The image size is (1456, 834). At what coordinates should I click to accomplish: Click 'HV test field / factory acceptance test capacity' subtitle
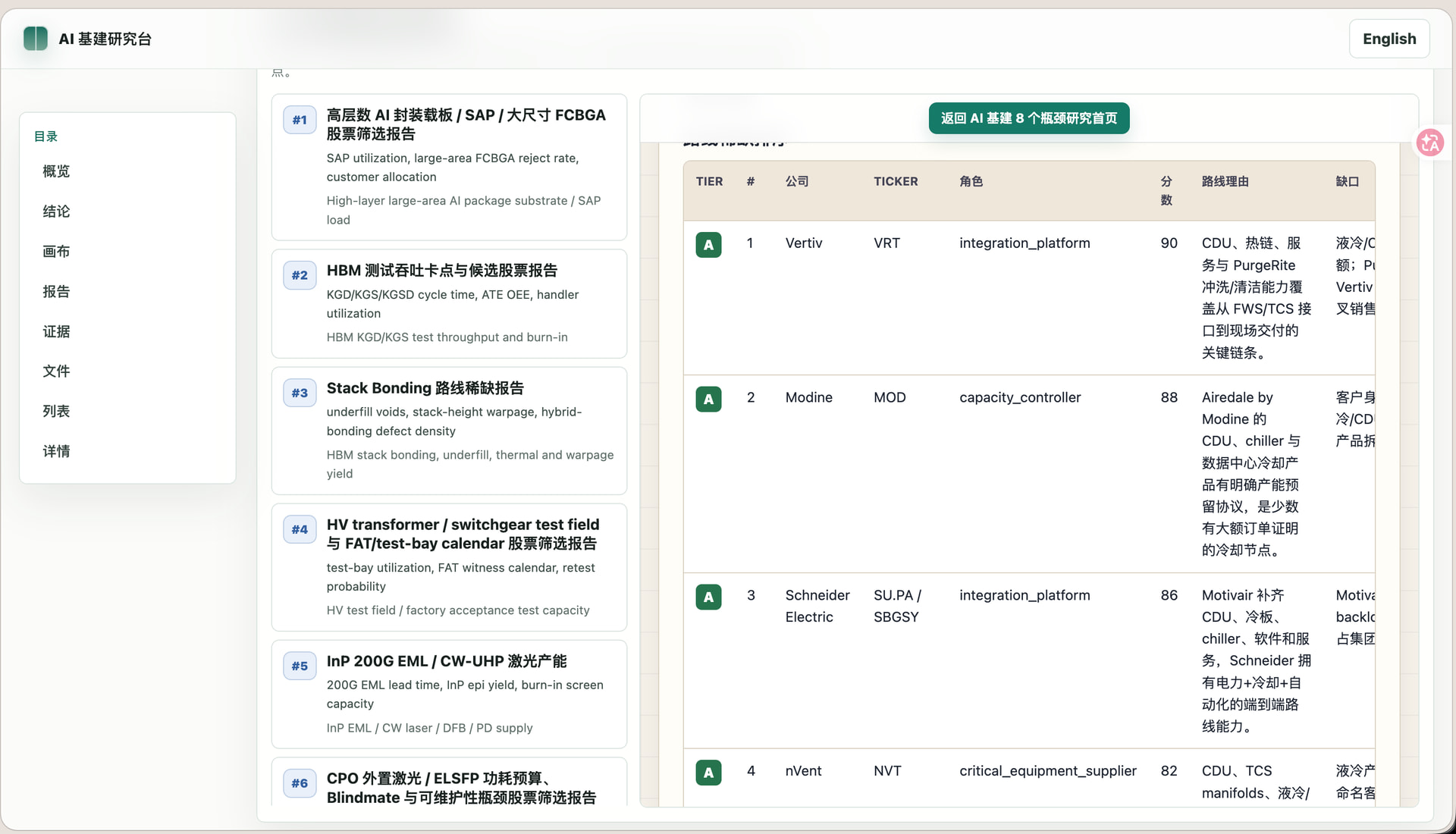(458, 610)
